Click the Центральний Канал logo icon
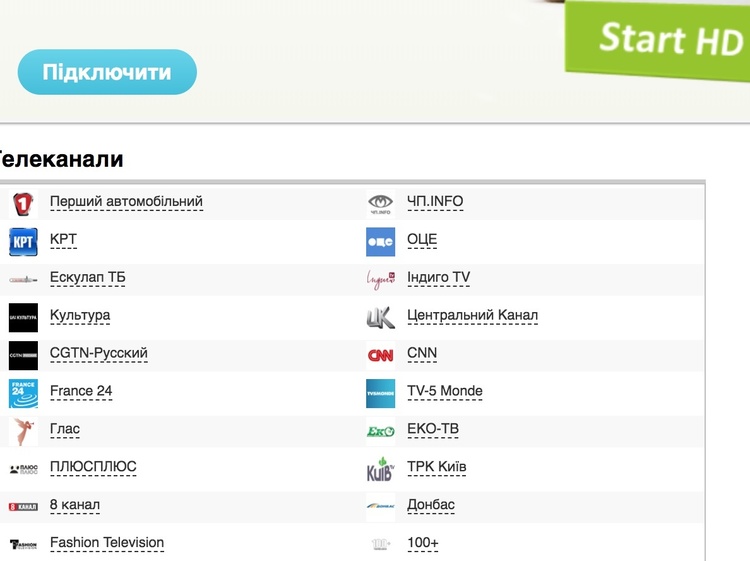This screenshot has height=561, width=750. pos(380,317)
